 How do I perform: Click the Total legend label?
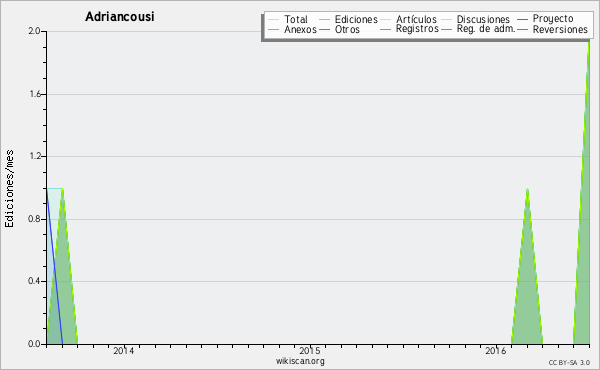click(x=295, y=19)
